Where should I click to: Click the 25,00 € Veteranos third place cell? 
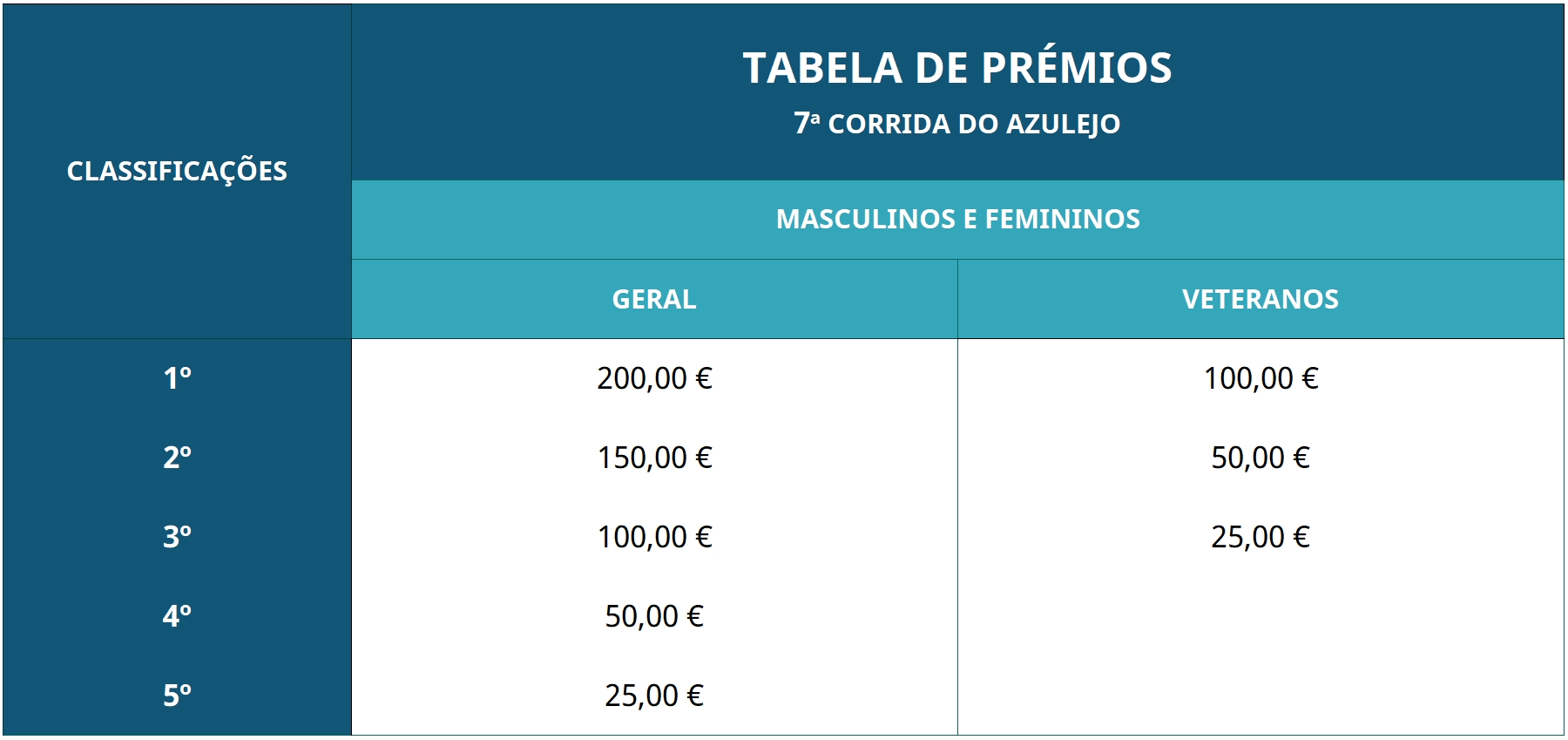point(1260,537)
